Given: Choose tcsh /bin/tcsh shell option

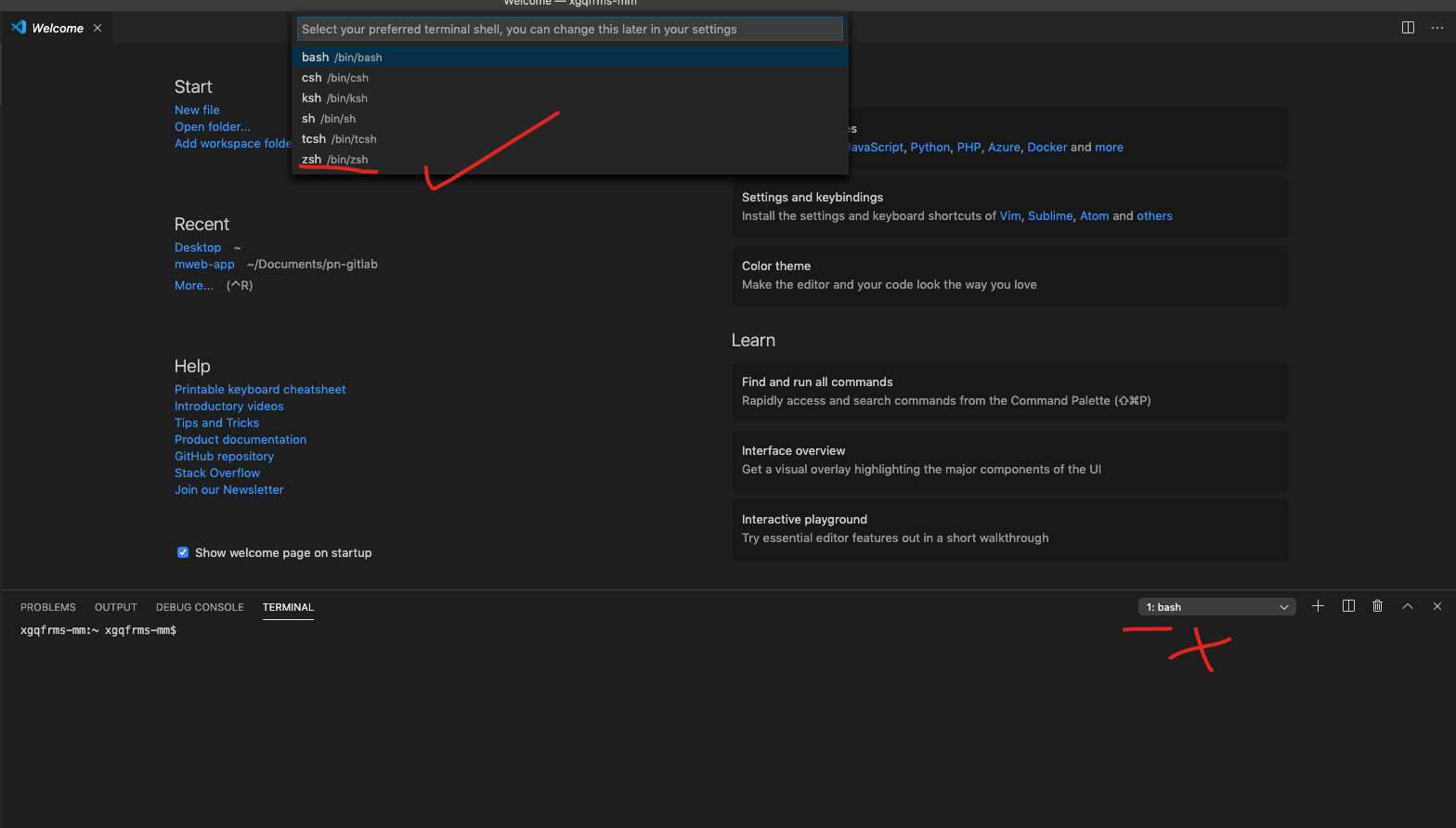Looking at the screenshot, I should point(570,139).
